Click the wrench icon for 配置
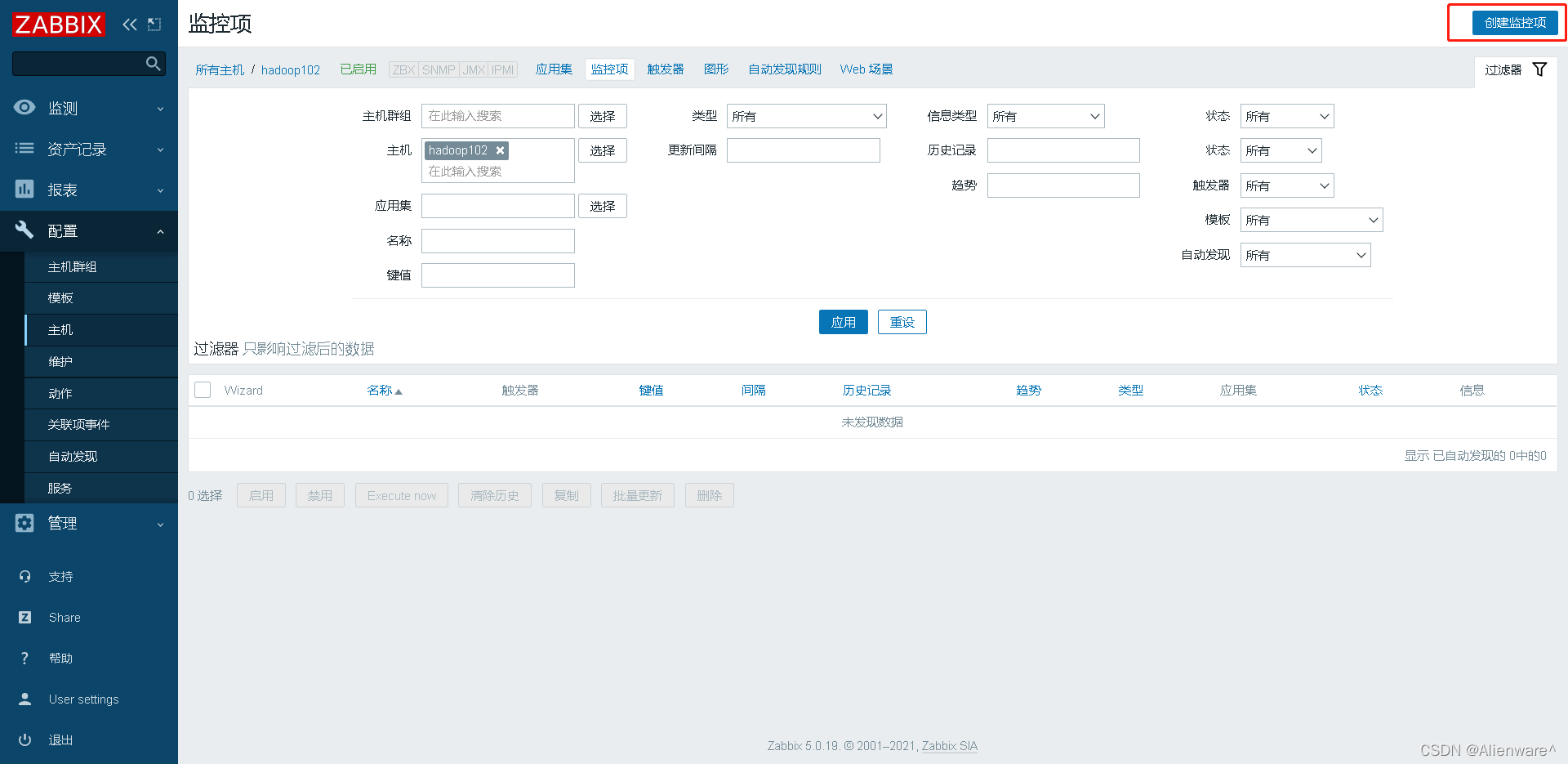Image resolution: width=1568 pixels, height=764 pixels. [24, 230]
